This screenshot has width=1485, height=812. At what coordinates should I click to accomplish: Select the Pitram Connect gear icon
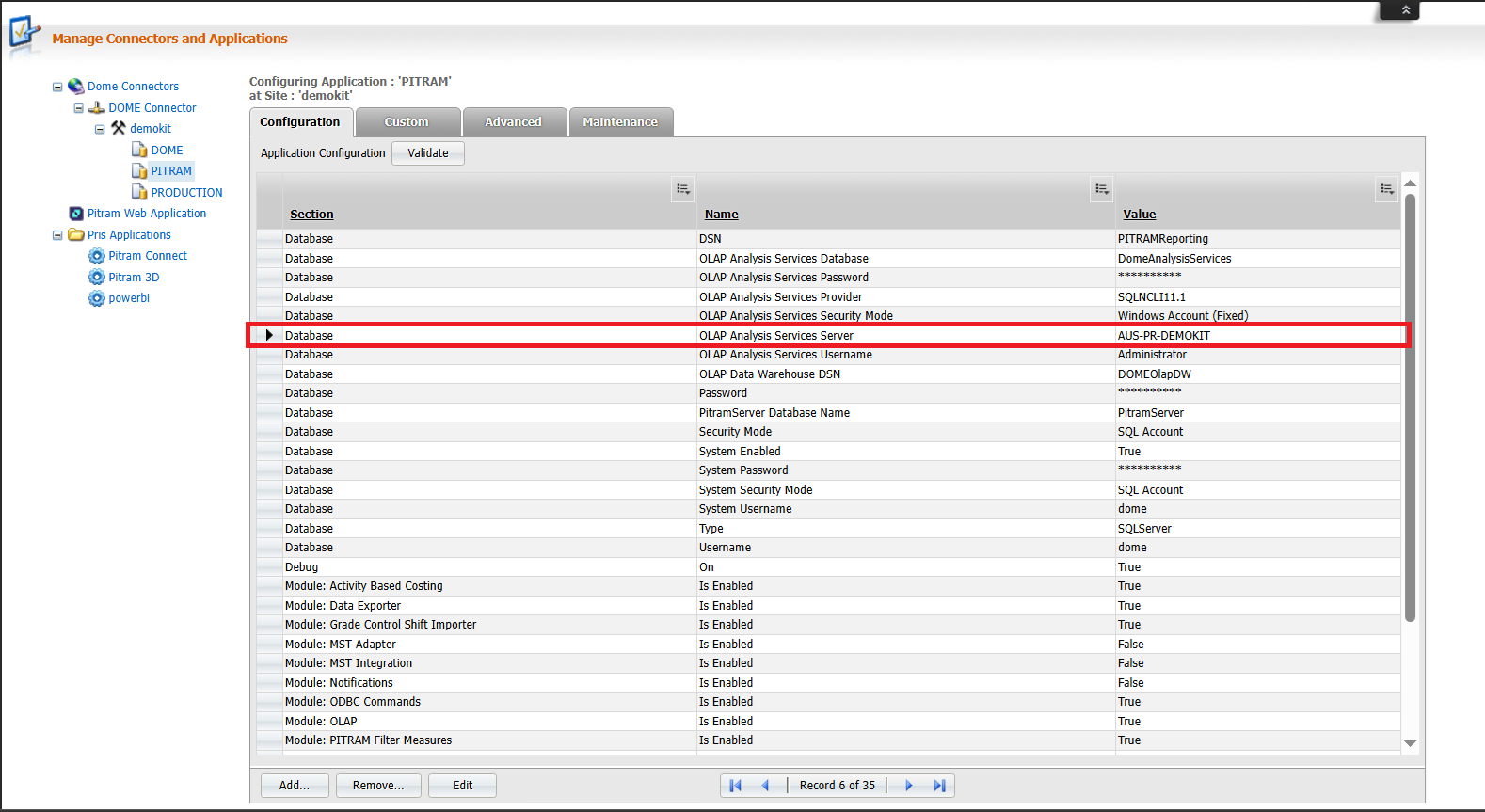click(97, 256)
